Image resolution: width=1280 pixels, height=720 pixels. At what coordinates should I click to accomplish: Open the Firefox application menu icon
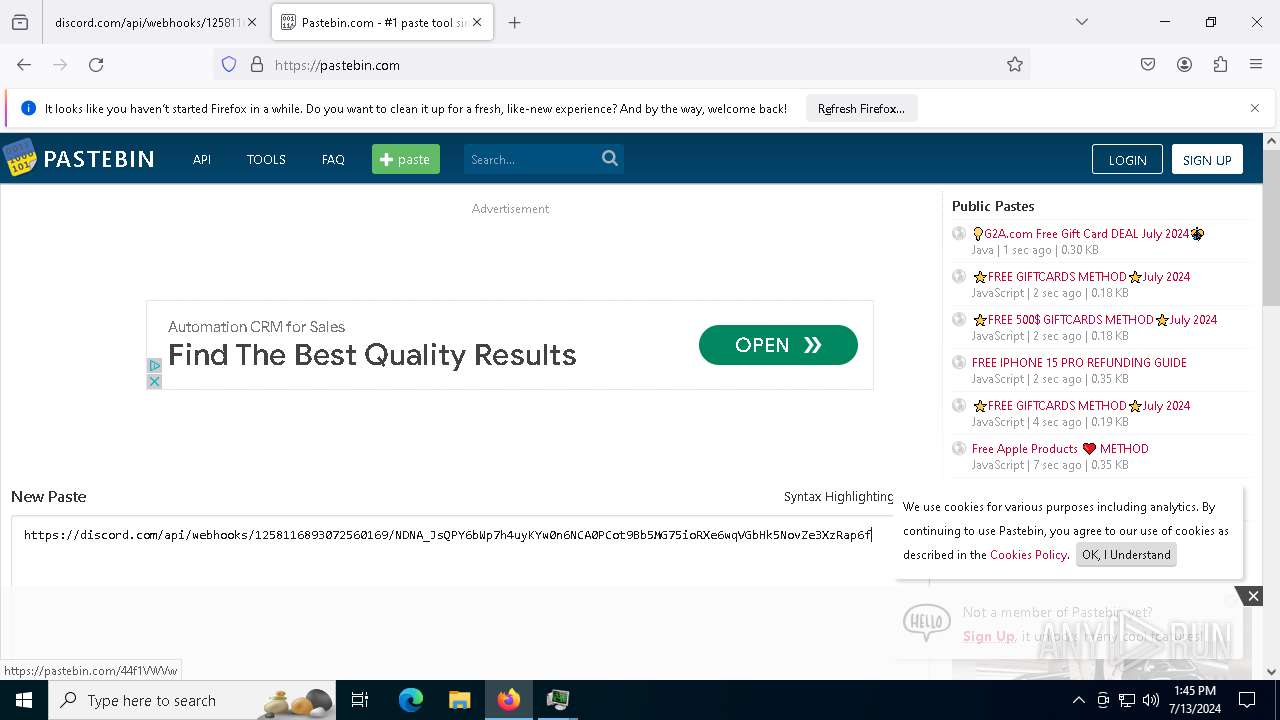(1256, 64)
